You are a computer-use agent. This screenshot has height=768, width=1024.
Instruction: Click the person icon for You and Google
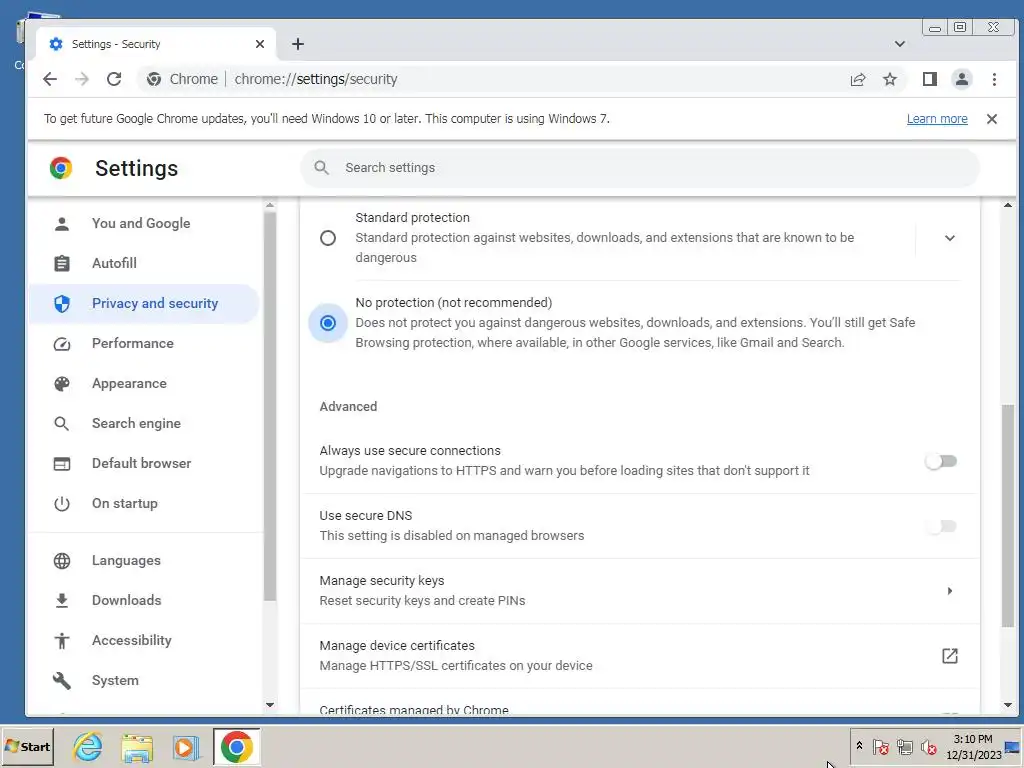[62, 224]
